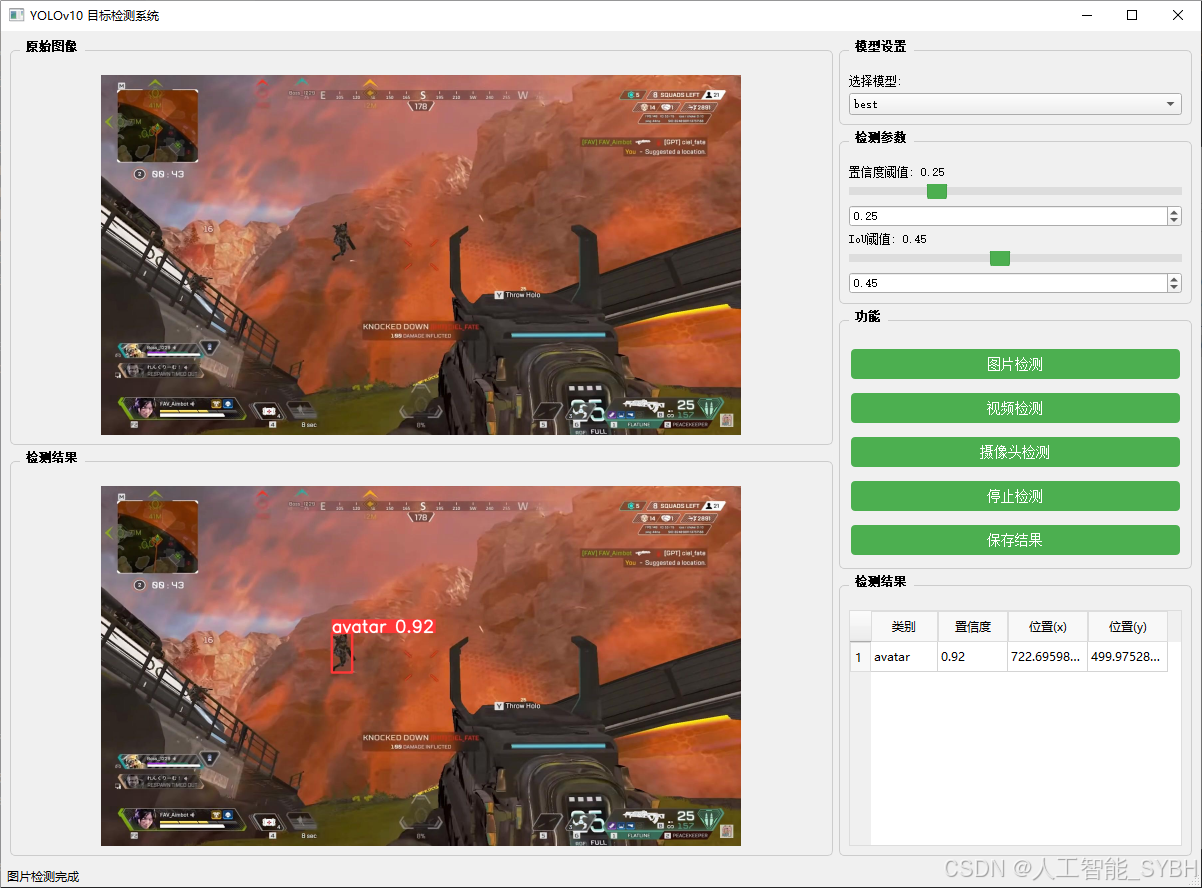This screenshot has height=888, width=1202.
Task: Increase IoU threshold with up arrow
Action: click(x=1174, y=278)
